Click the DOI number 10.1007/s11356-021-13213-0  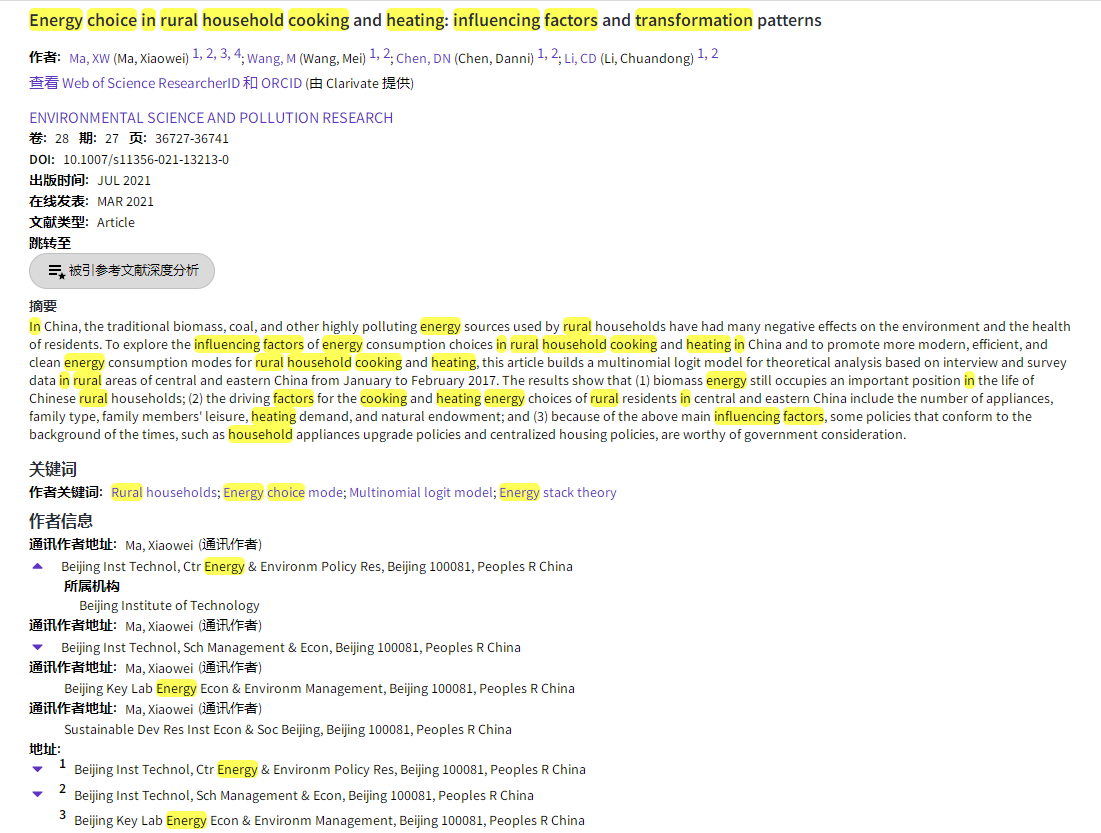pyautogui.click(x=146, y=159)
